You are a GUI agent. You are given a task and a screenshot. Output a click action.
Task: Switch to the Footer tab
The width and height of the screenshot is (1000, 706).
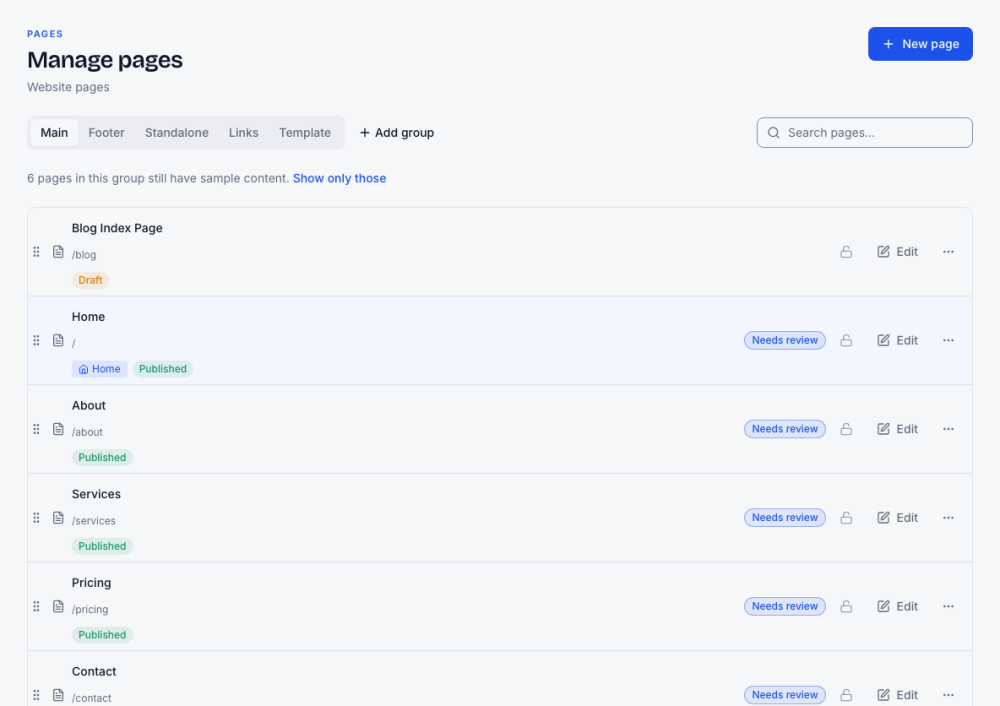click(107, 133)
